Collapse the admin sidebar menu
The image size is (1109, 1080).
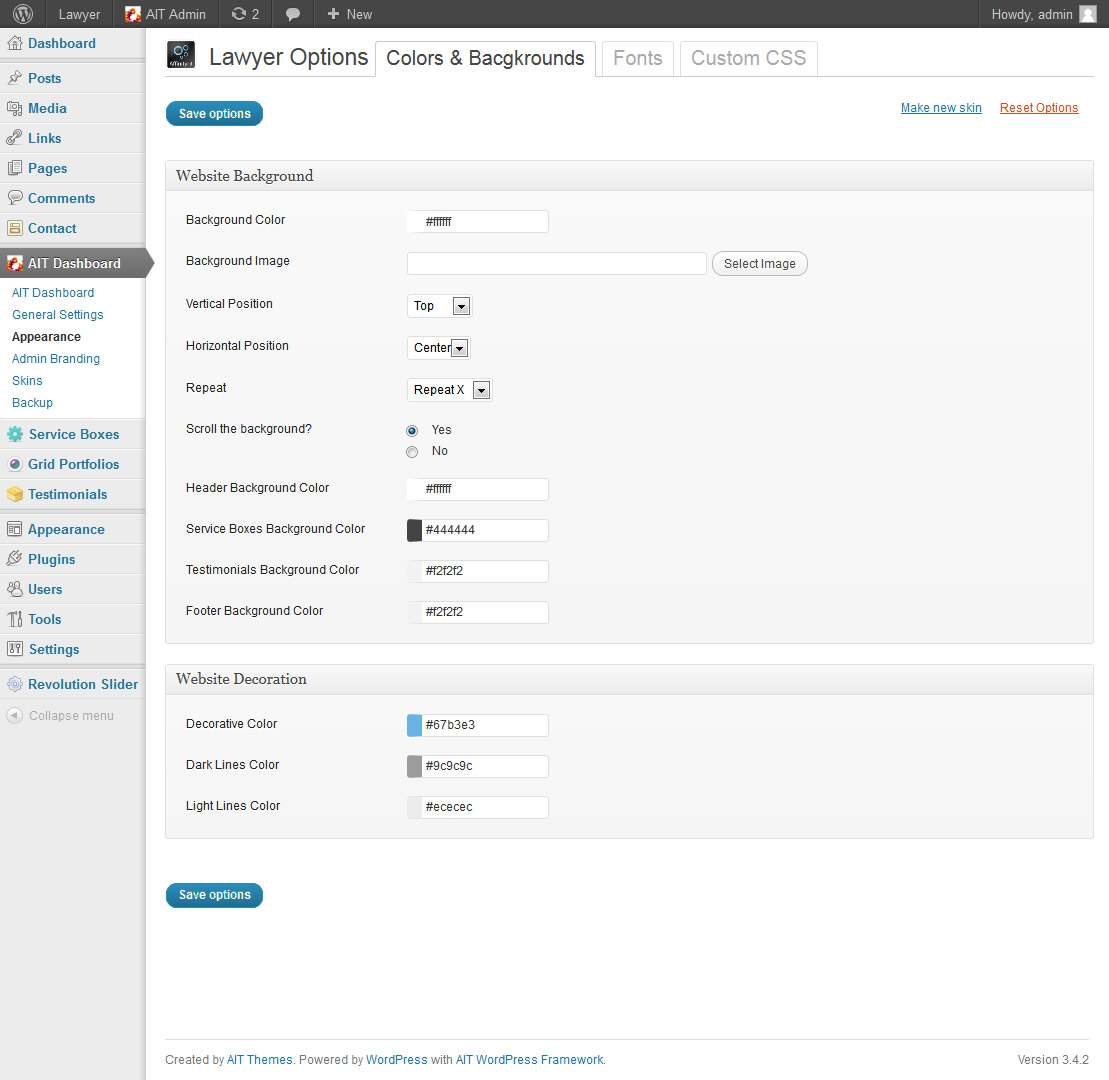60,716
